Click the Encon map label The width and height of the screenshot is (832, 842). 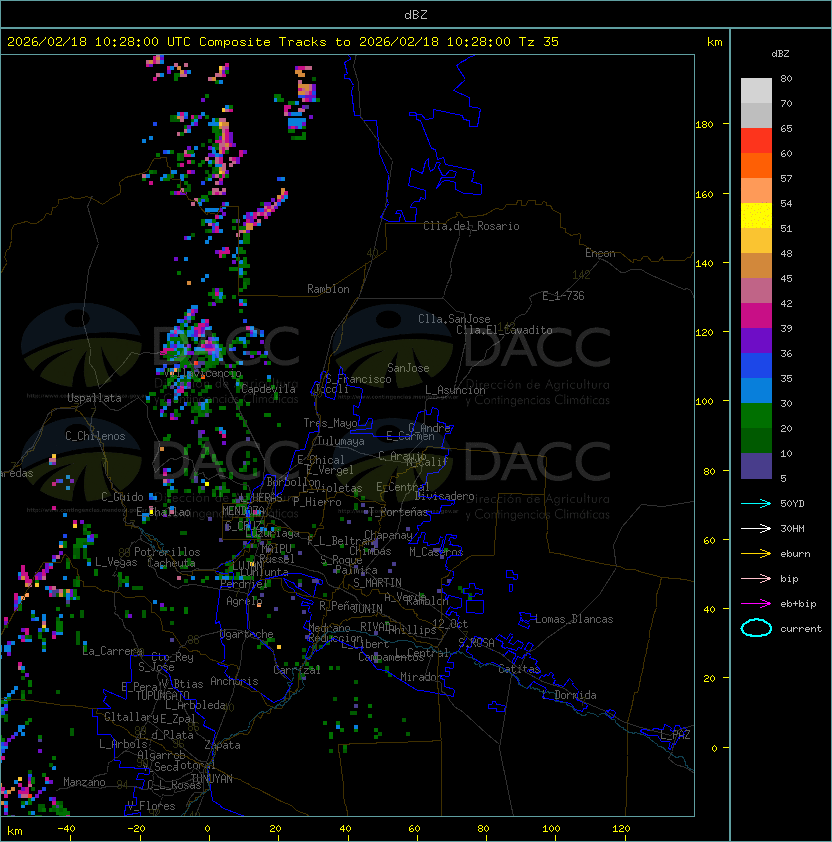click(x=600, y=253)
